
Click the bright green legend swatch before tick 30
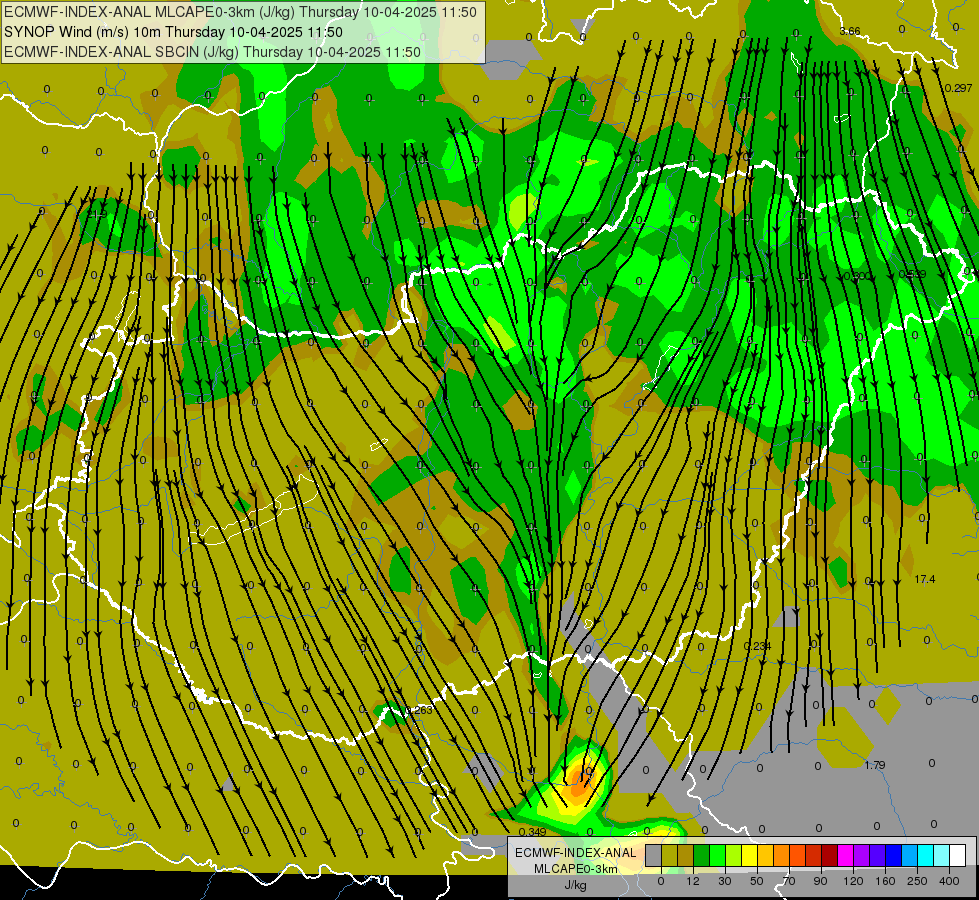[x=718, y=855]
